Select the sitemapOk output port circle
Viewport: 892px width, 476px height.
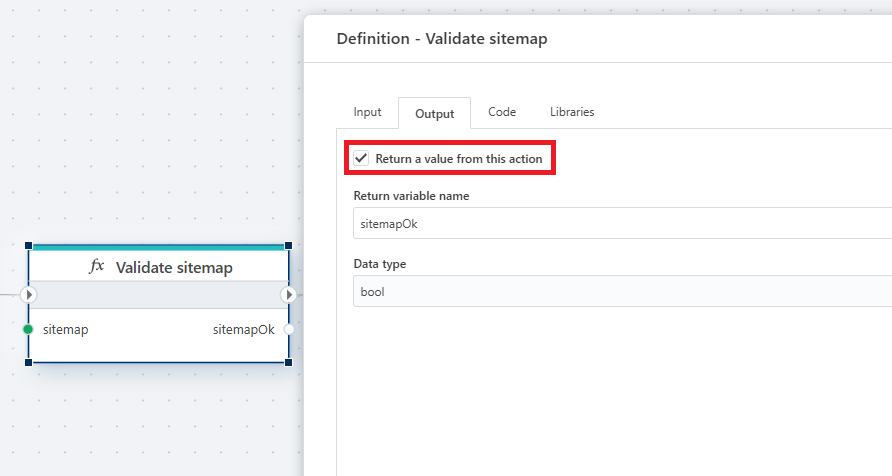click(289, 329)
